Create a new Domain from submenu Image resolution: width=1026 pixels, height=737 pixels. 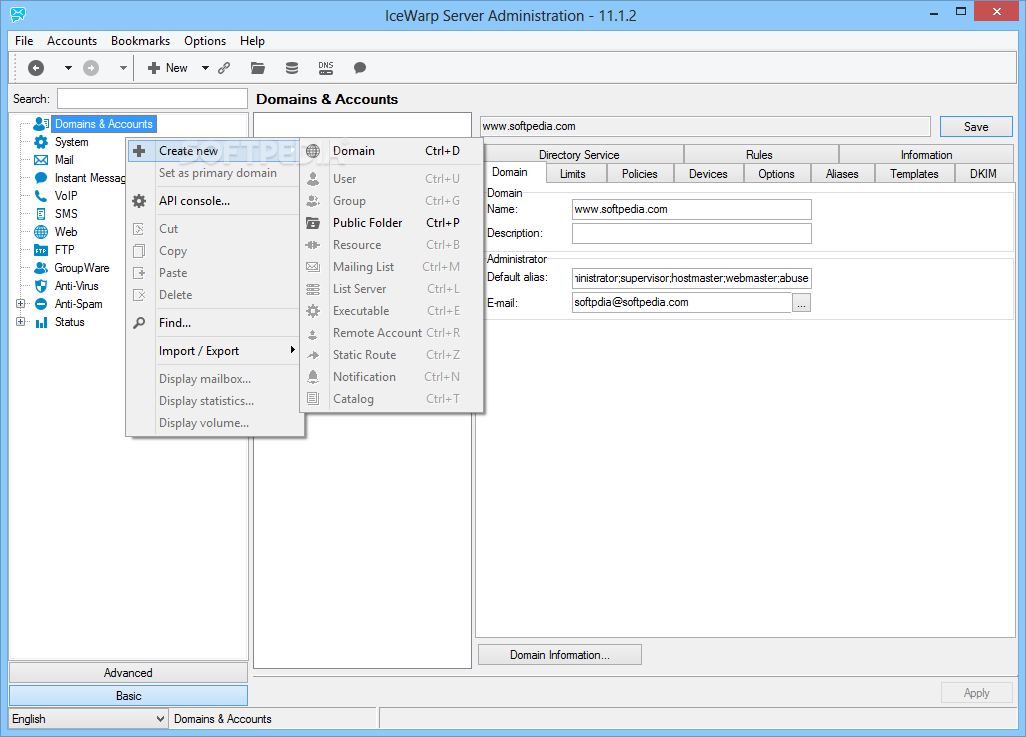391,151
